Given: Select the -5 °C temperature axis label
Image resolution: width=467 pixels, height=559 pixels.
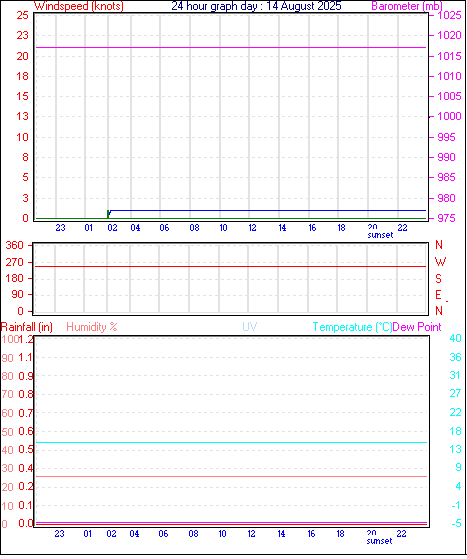Looking at the screenshot, I should coord(457,523).
